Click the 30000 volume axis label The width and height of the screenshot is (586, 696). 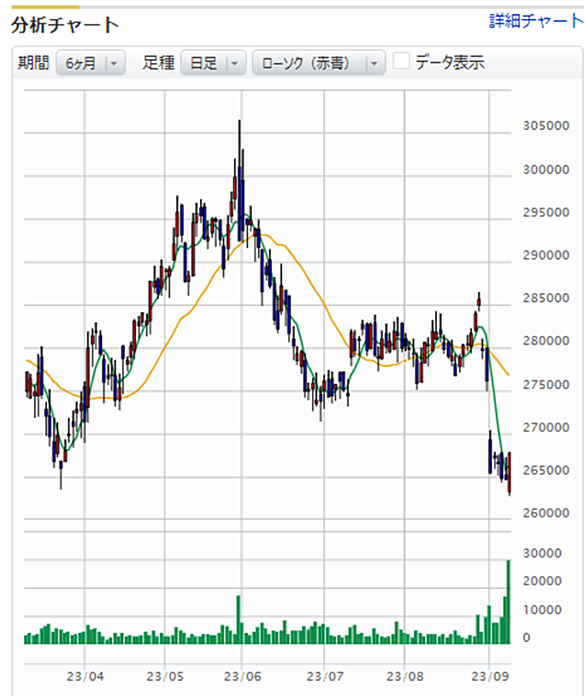[542, 553]
